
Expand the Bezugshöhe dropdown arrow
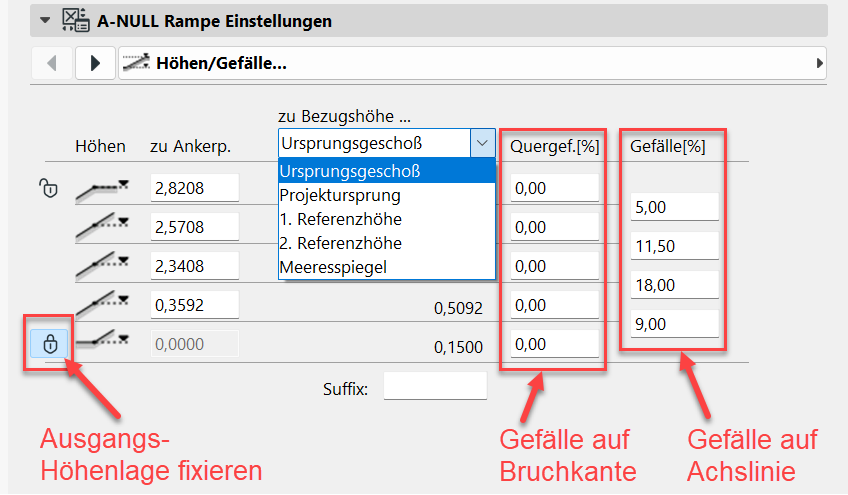point(483,143)
